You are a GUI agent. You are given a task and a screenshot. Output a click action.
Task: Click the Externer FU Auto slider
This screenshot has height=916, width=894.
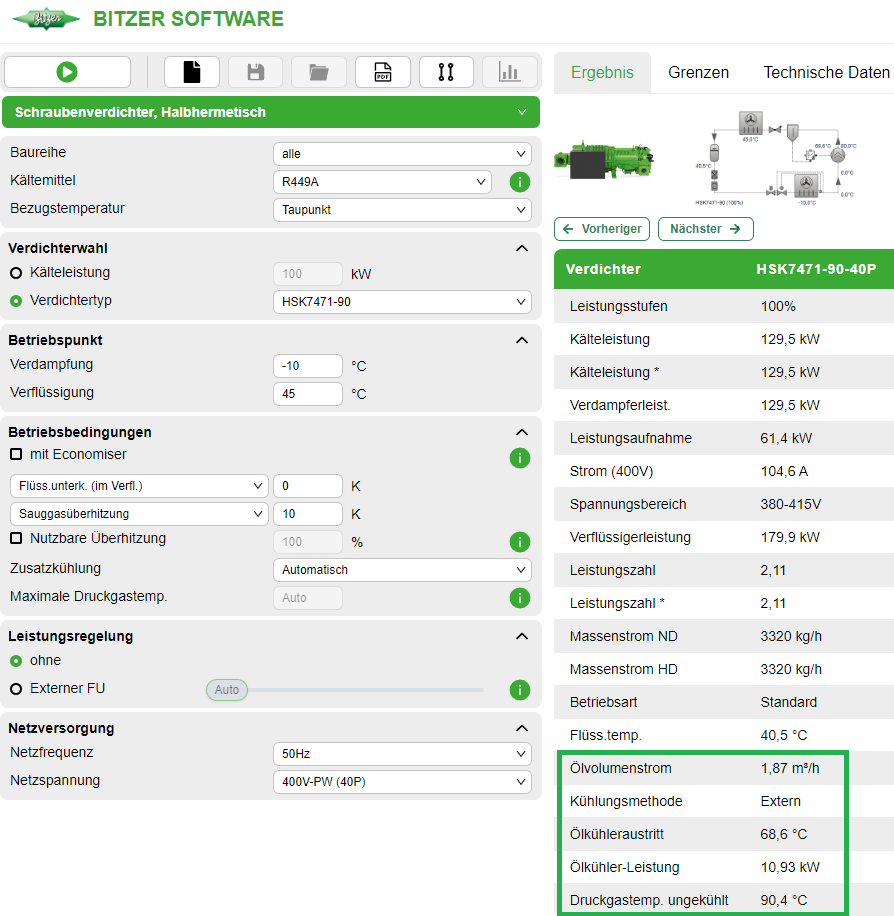pyautogui.click(x=227, y=690)
